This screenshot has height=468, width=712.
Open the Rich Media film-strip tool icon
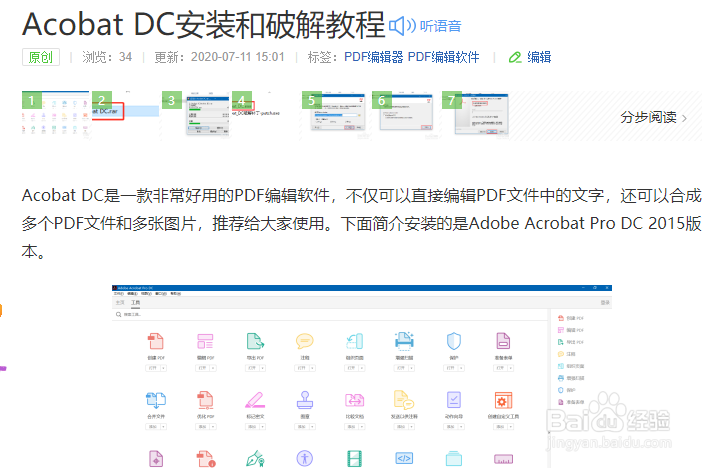click(x=355, y=458)
